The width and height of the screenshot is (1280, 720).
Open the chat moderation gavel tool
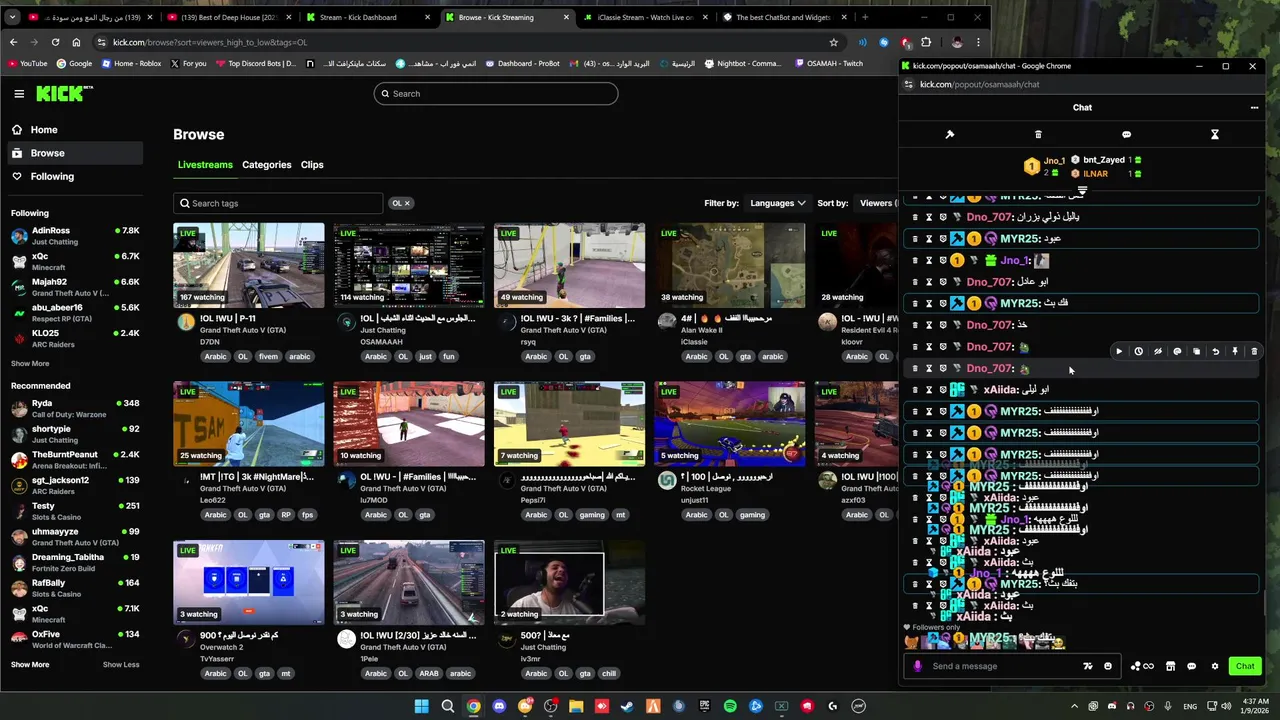950,134
